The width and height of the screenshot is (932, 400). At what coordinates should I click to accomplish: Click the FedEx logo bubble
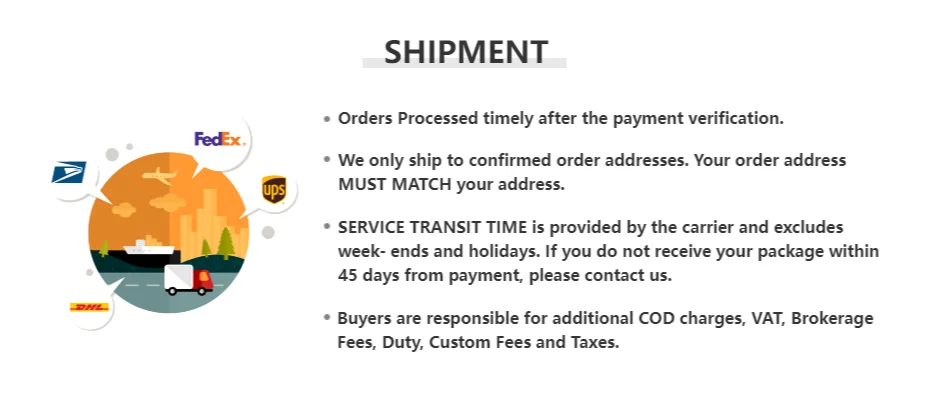point(219,140)
